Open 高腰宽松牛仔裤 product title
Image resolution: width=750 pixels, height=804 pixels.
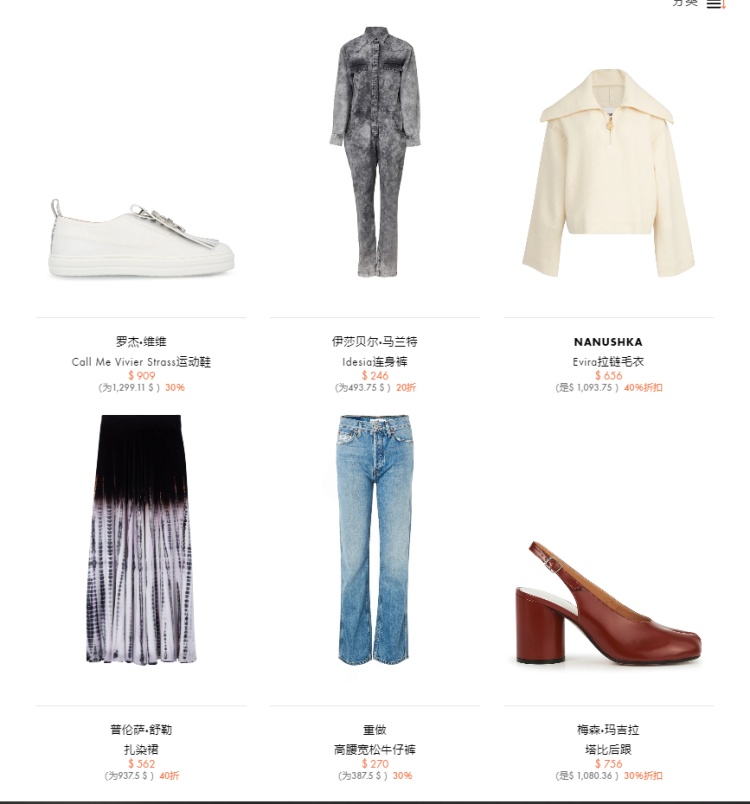click(x=375, y=750)
